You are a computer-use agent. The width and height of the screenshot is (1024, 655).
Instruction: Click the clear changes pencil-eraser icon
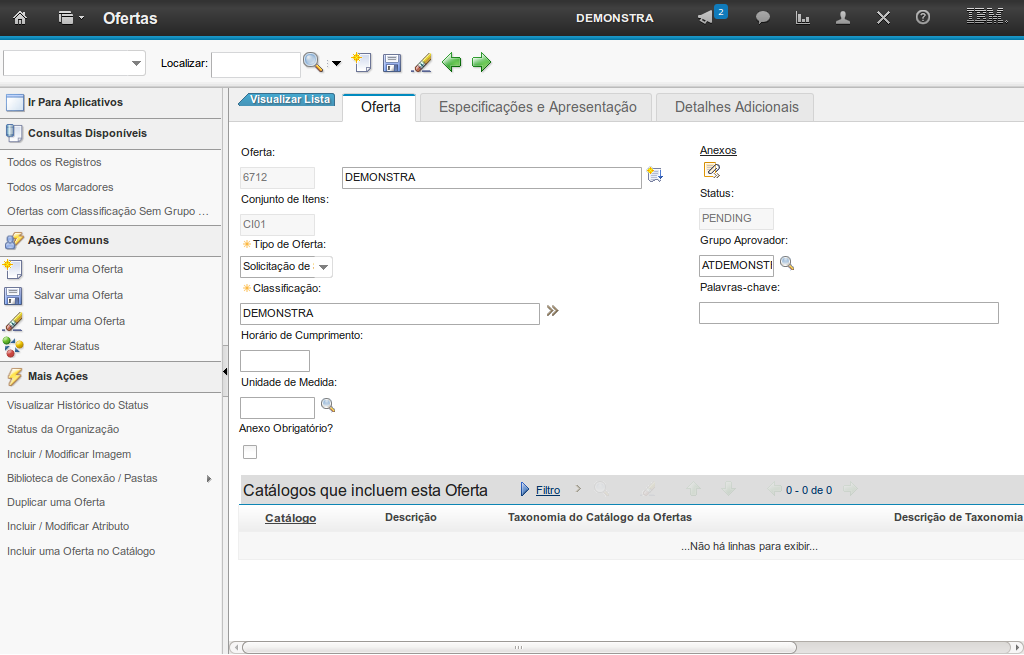coord(422,63)
